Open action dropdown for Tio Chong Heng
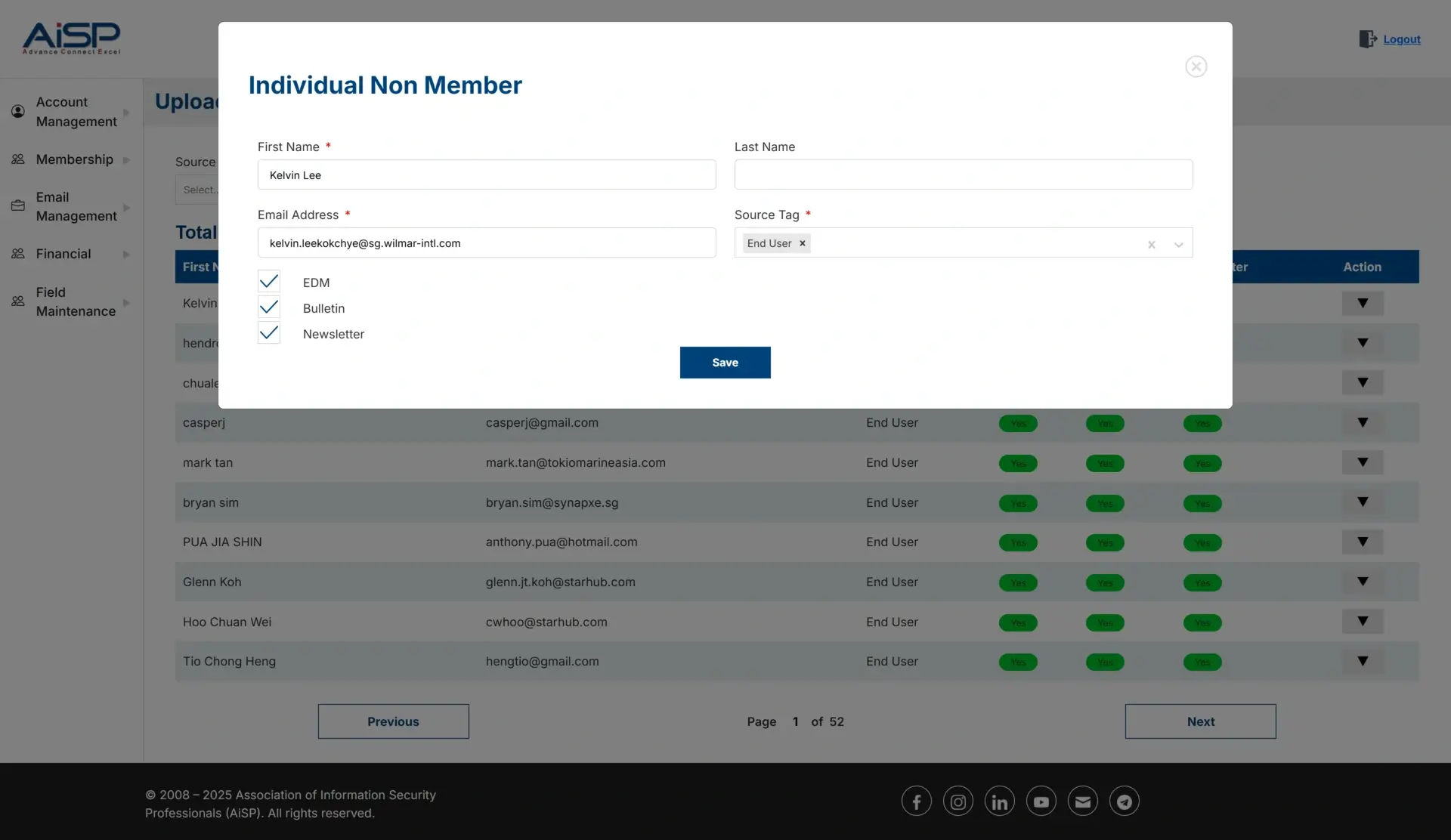1451x840 pixels. pos(1362,661)
